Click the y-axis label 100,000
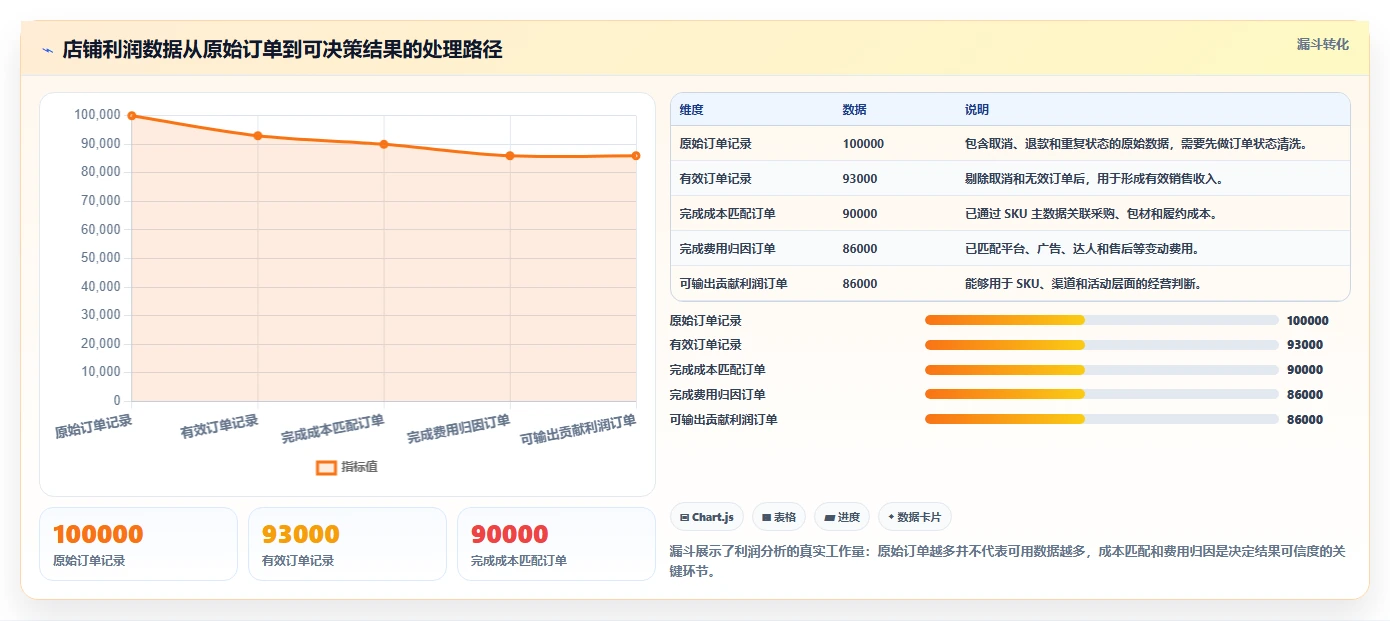 tap(97, 115)
